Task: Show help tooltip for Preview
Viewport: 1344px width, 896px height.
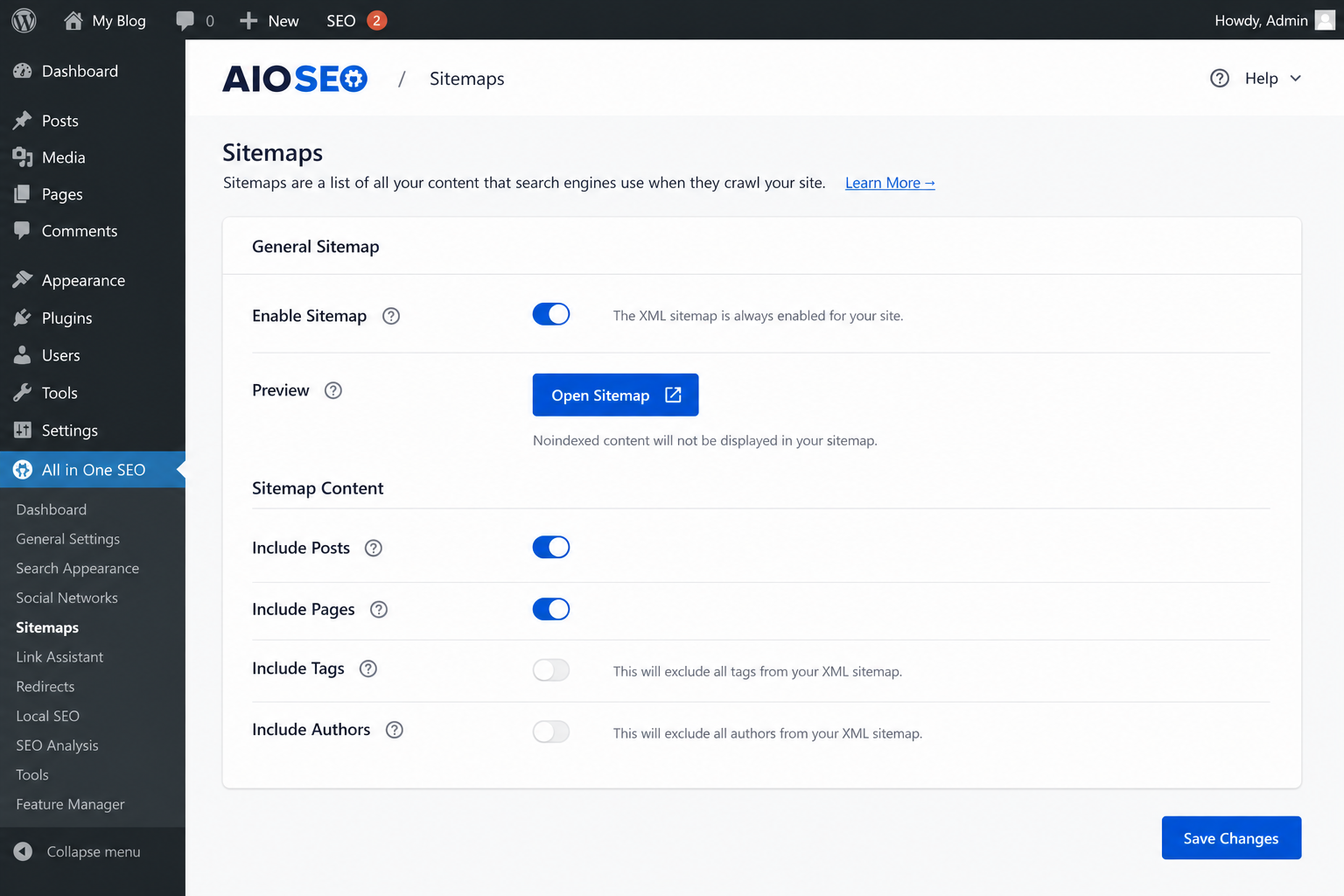Action: pos(333,390)
